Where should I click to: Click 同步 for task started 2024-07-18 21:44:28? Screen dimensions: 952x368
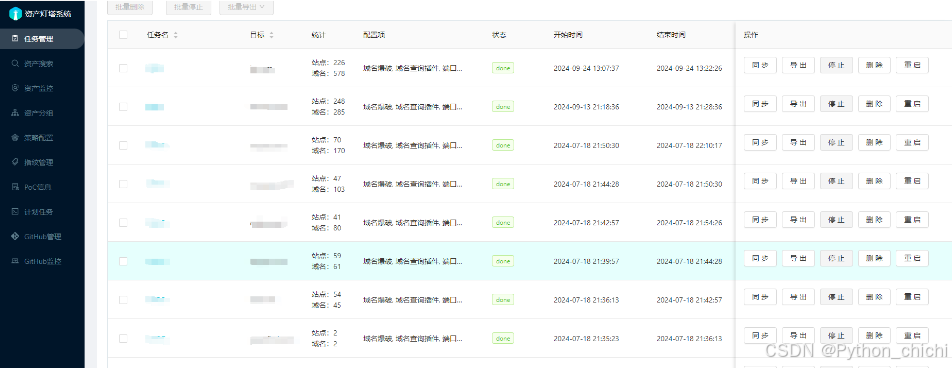tap(760, 181)
